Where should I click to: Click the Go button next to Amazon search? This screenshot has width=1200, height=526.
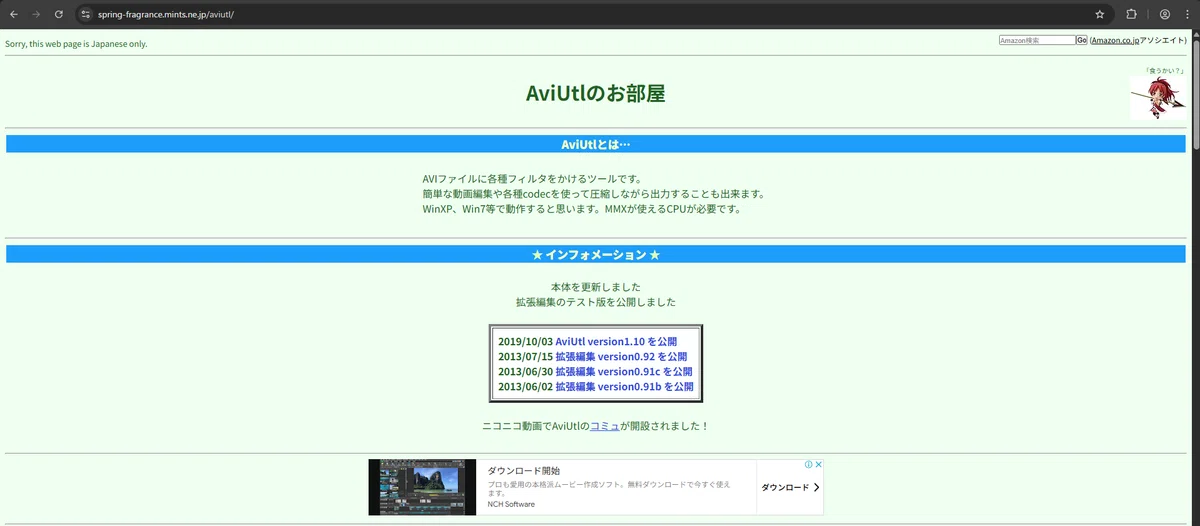(x=1082, y=40)
